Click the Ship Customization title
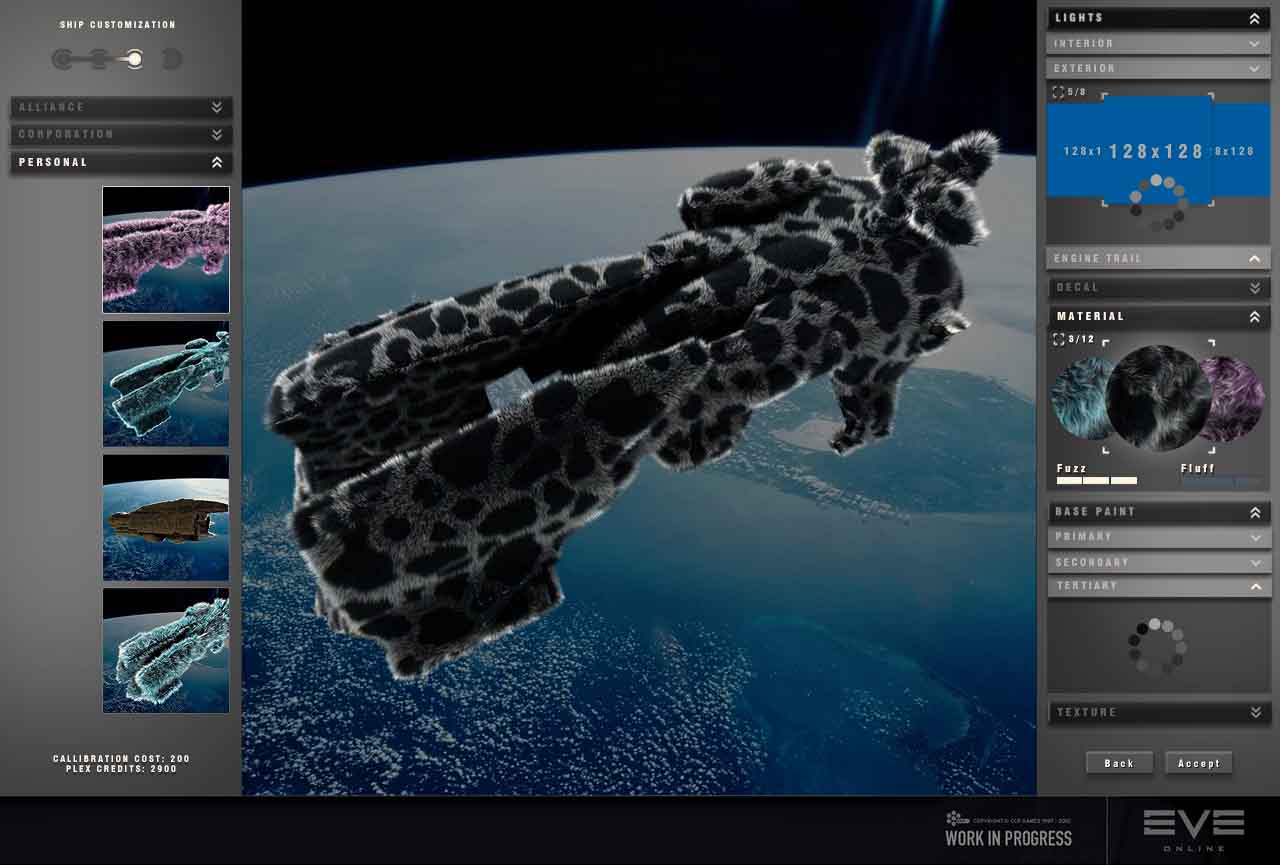Screen dimensions: 1280x865 (x=118, y=25)
